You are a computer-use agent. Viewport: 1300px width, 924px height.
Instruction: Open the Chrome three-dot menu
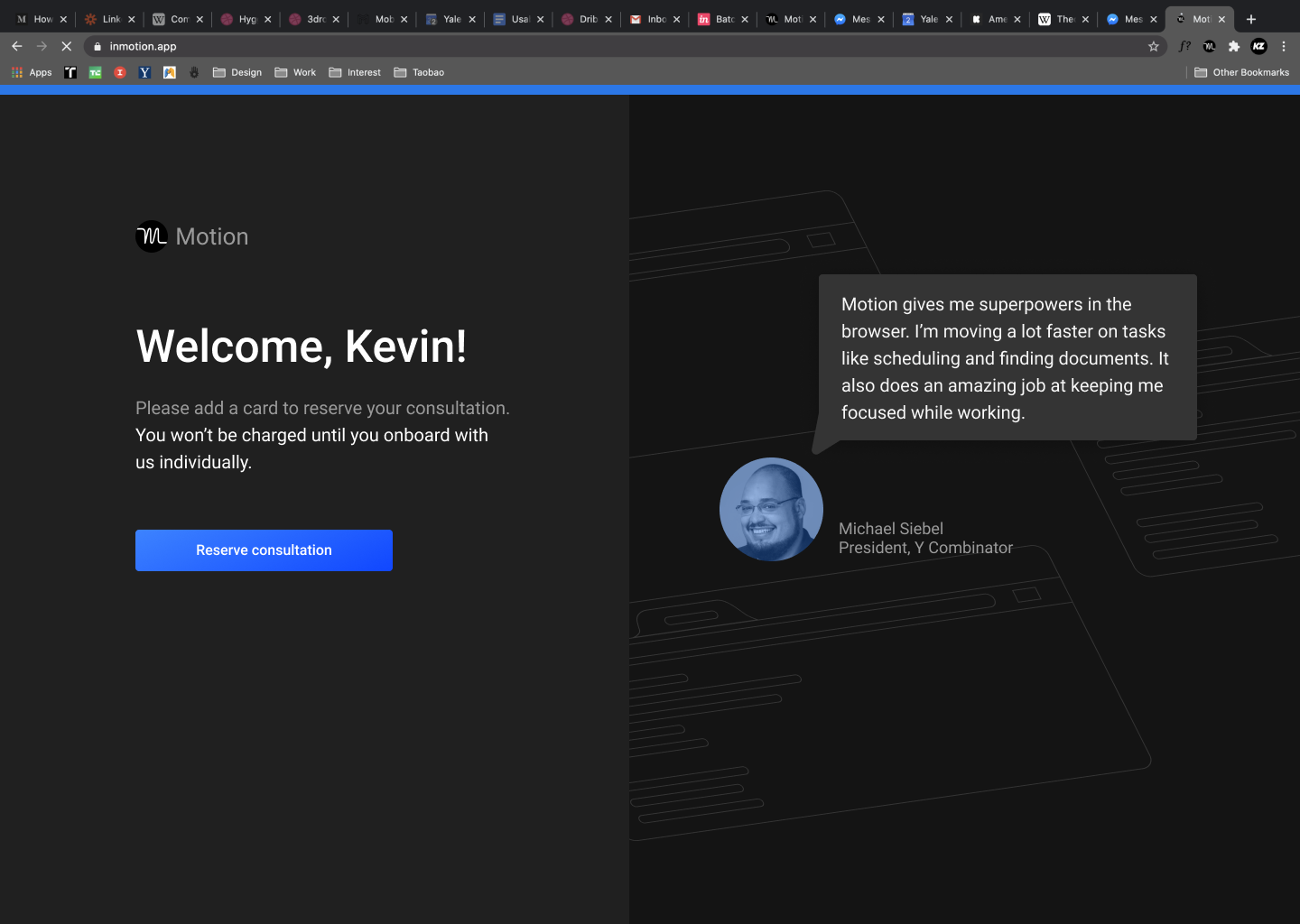pos(1284,46)
